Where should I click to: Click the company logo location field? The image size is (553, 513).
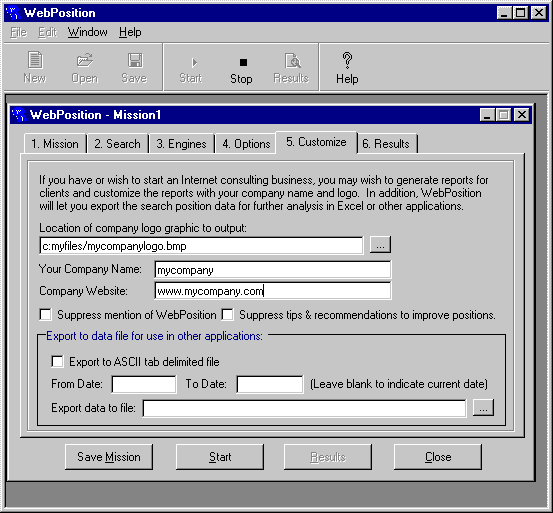pos(201,246)
